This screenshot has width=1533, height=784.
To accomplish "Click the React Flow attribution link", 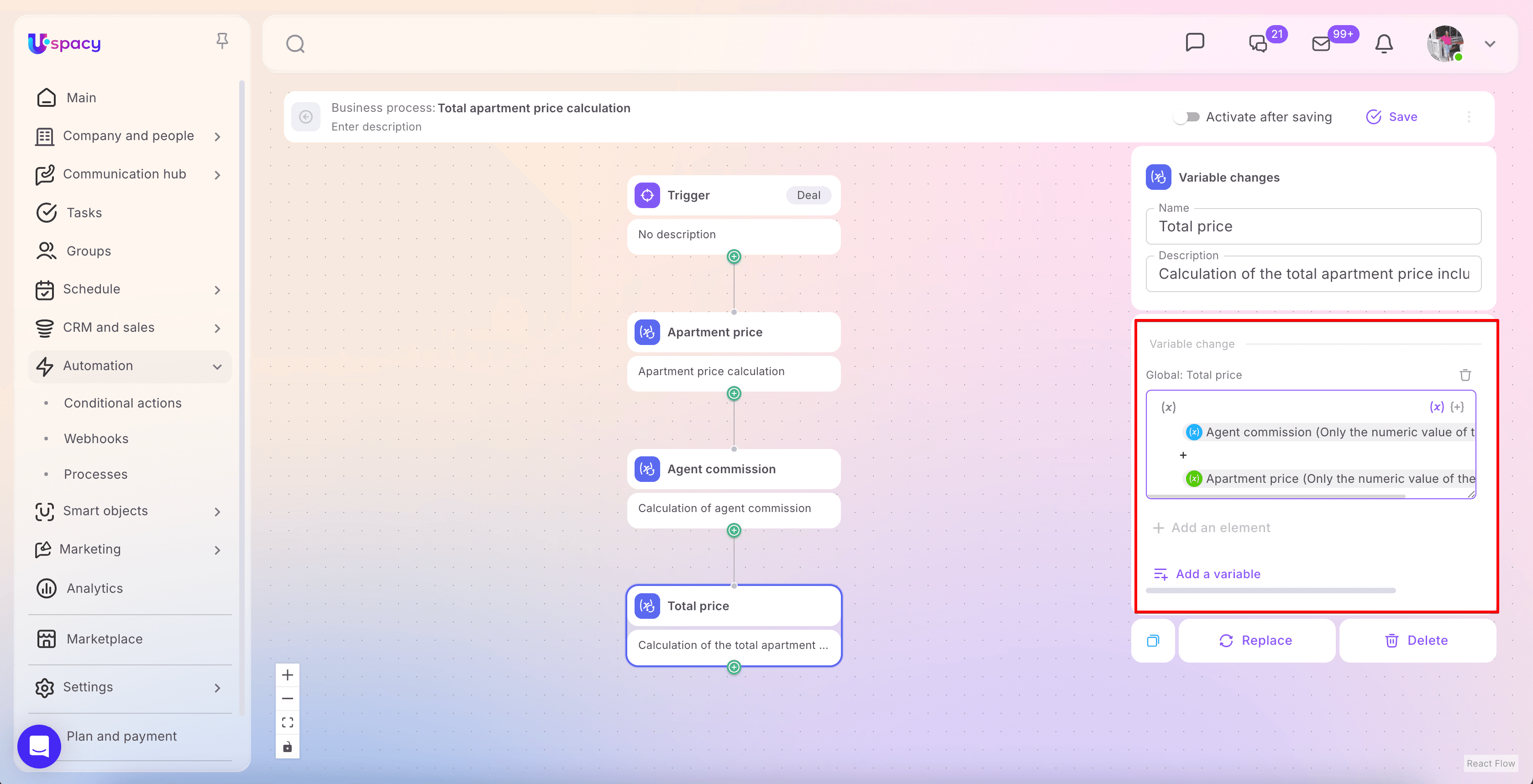I will 1490,763.
